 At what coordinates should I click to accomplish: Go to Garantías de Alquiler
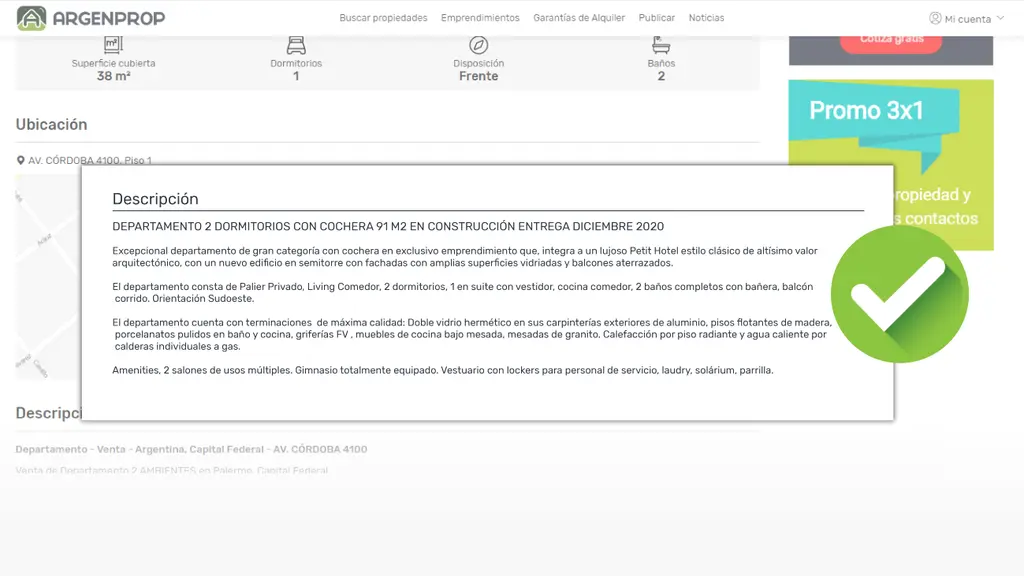(x=579, y=18)
